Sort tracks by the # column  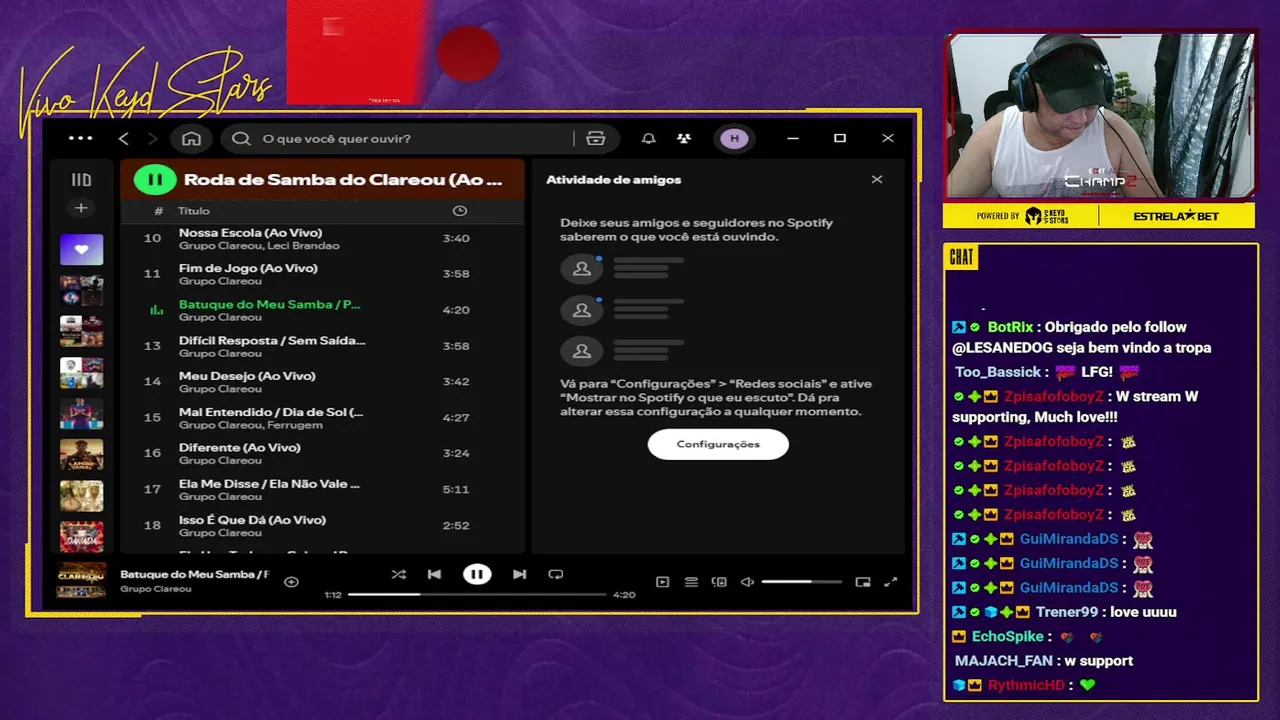[x=158, y=211]
